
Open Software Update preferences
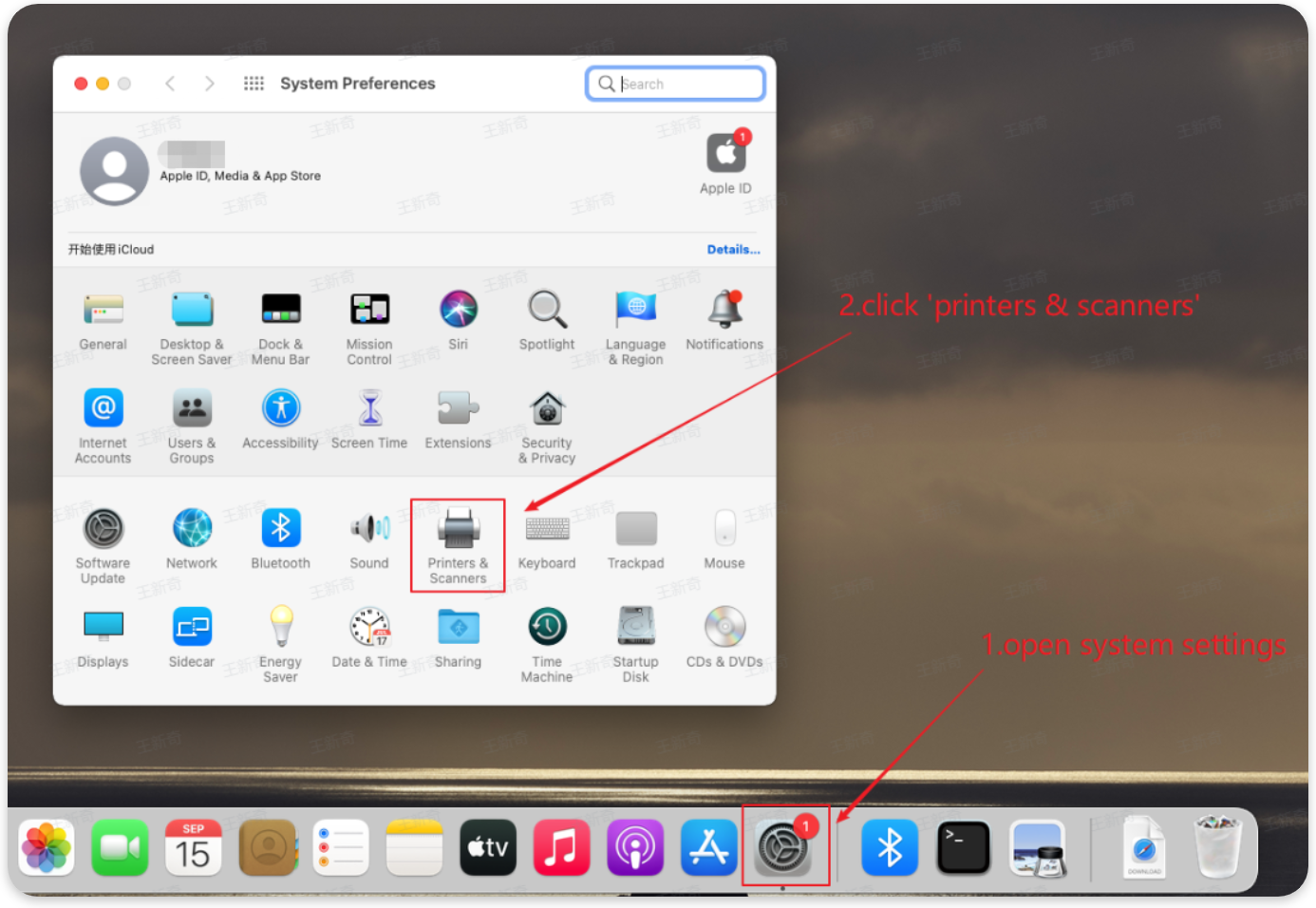103,529
